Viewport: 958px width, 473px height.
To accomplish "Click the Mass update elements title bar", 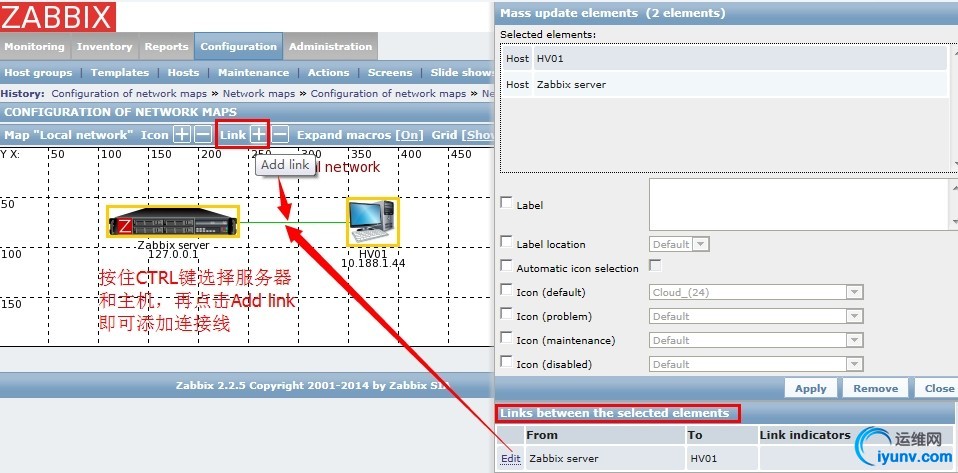I will (x=726, y=13).
